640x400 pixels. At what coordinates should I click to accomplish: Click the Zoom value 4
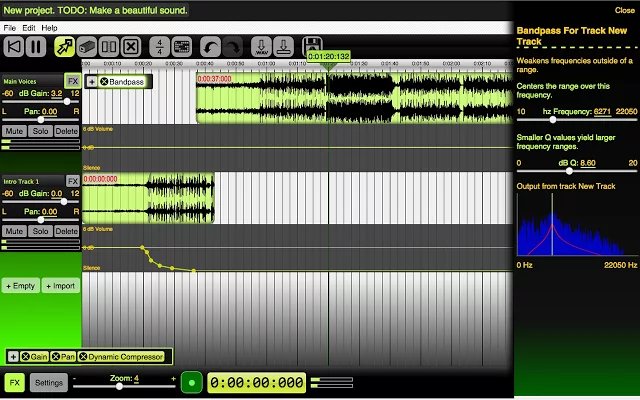pos(136,378)
